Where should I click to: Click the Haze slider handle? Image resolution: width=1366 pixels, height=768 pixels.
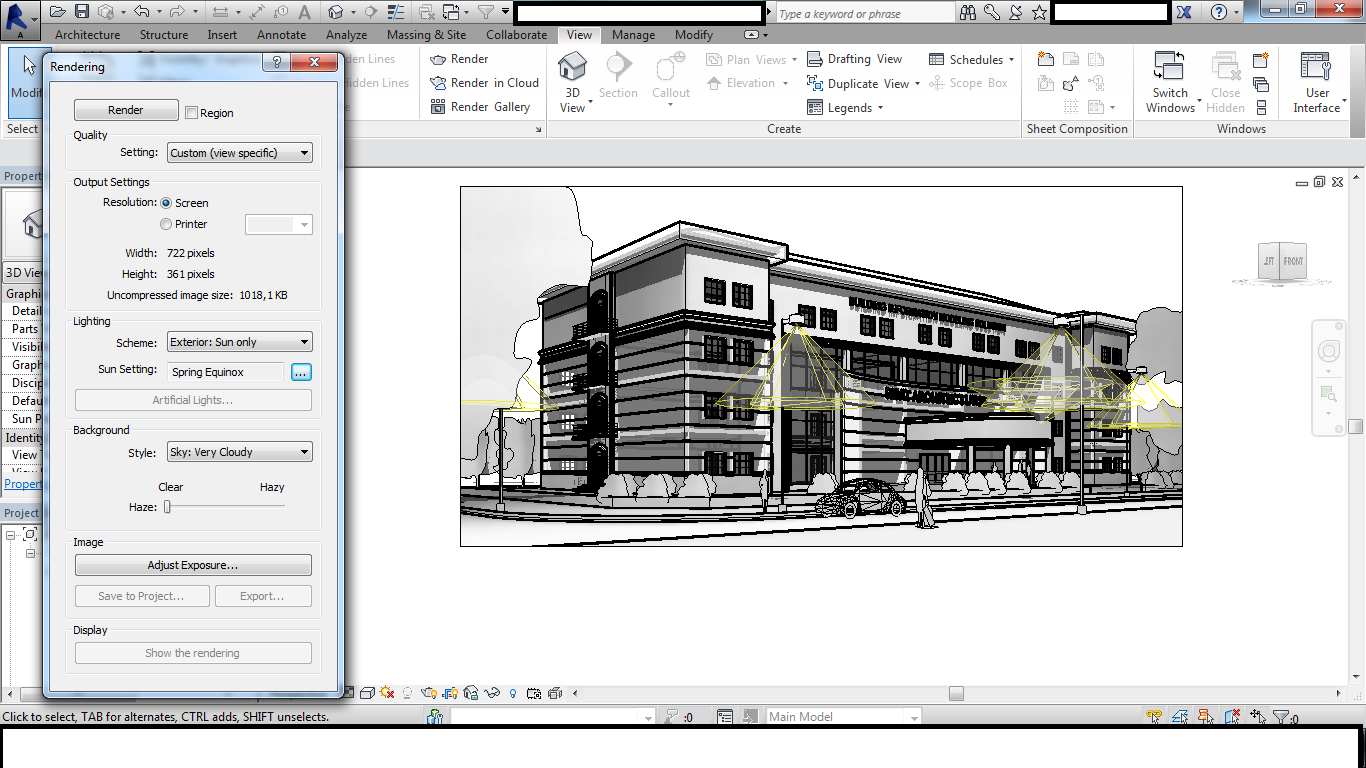pos(168,507)
